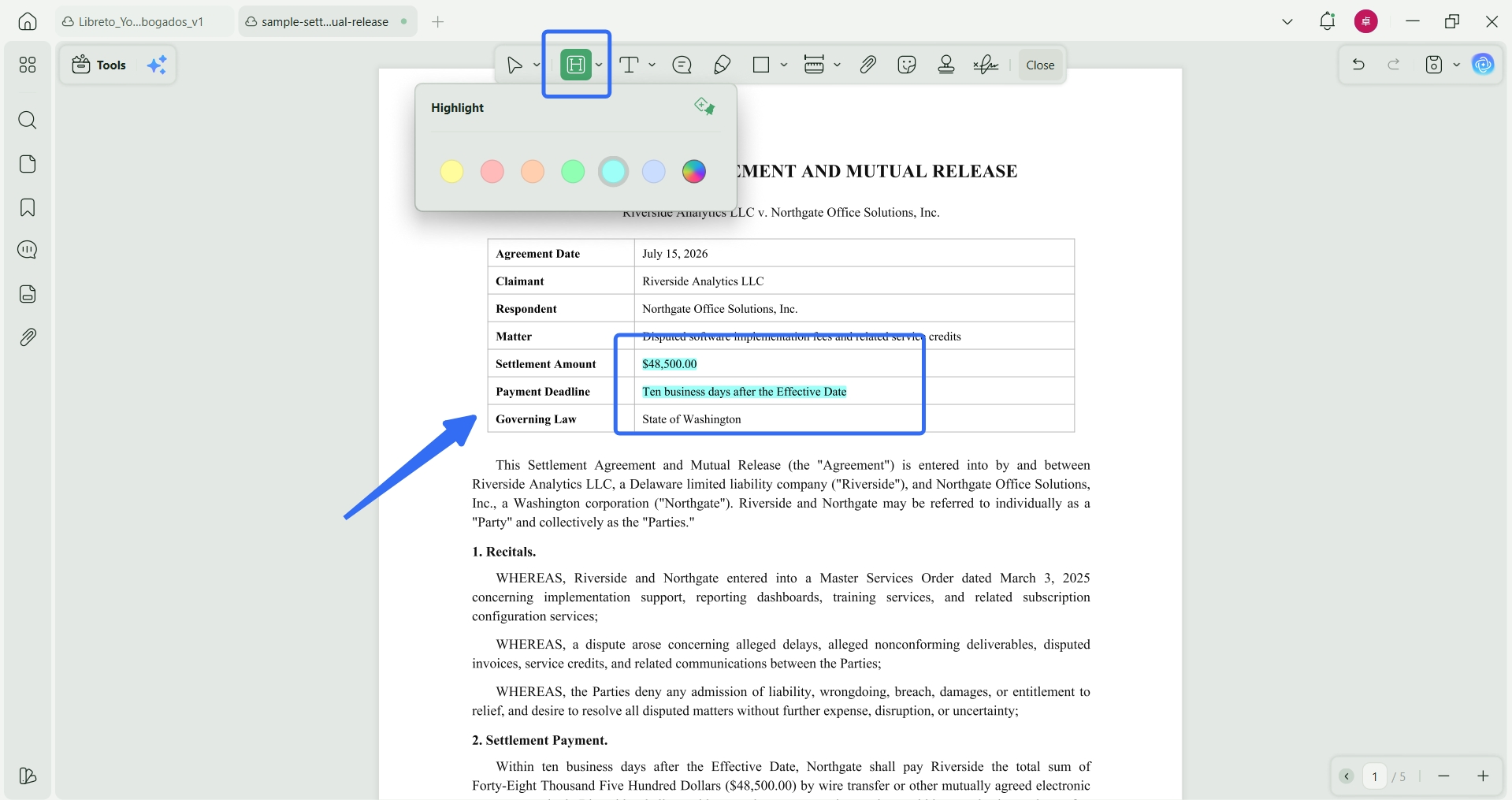Viewport: 1512px width, 800px height.
Task: Close the annotation toolbar
Action: click(1040, 65)
